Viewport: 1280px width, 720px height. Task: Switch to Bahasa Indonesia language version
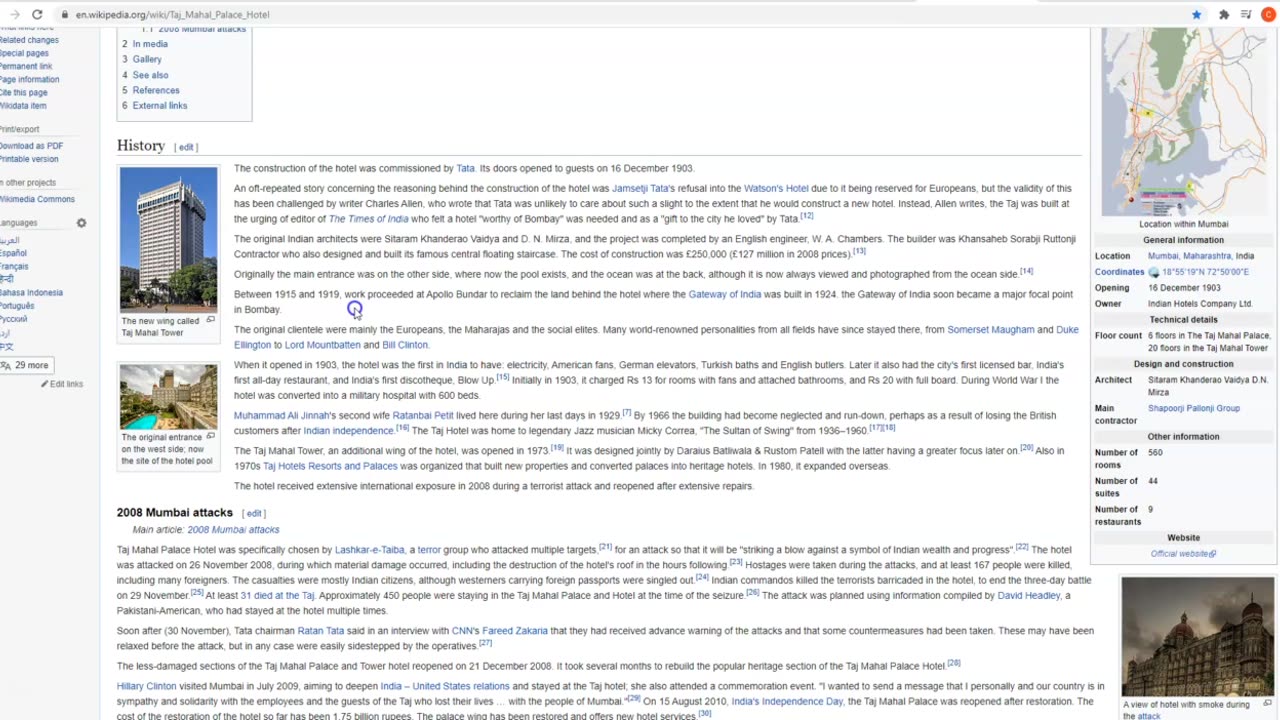pyautogui.click(x=31, y=293)
